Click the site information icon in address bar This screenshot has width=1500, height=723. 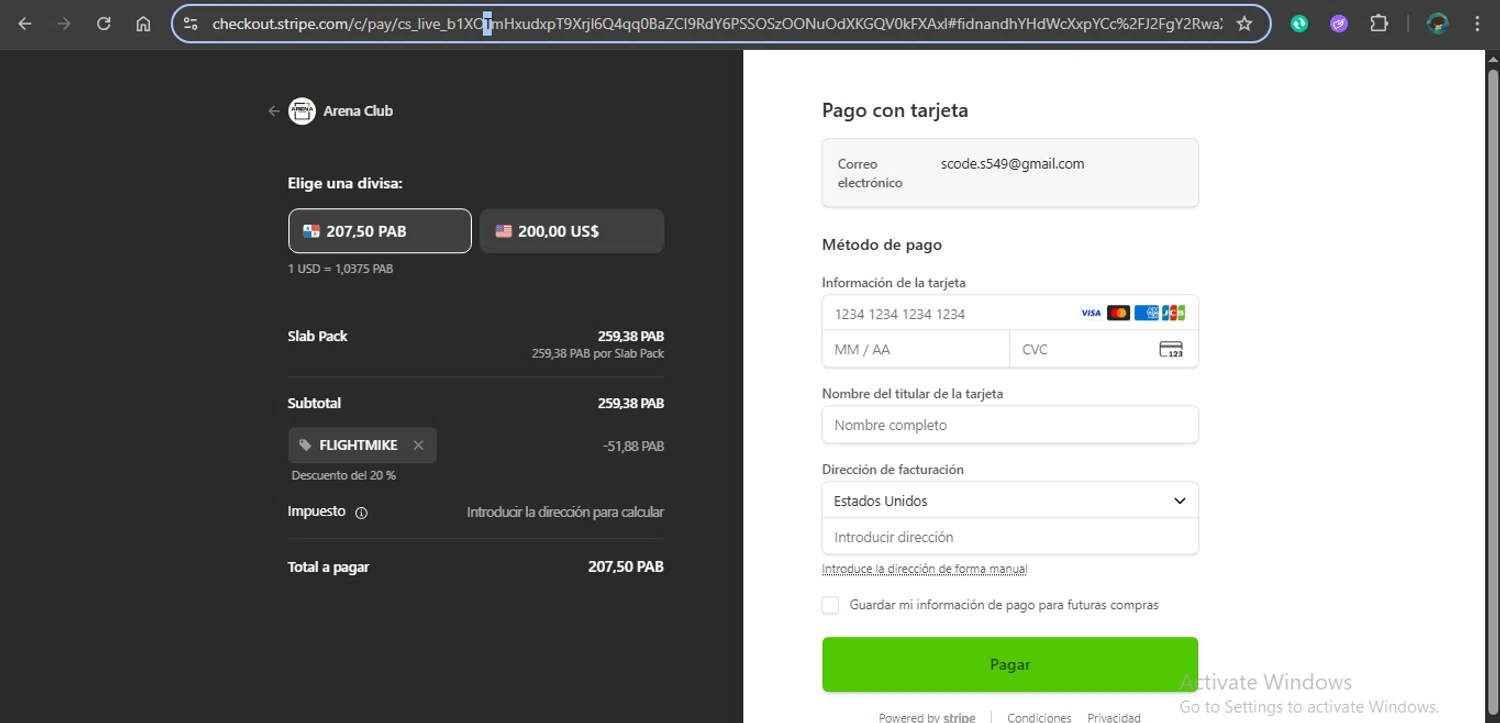pyautogui.click(x=190, y=24)
